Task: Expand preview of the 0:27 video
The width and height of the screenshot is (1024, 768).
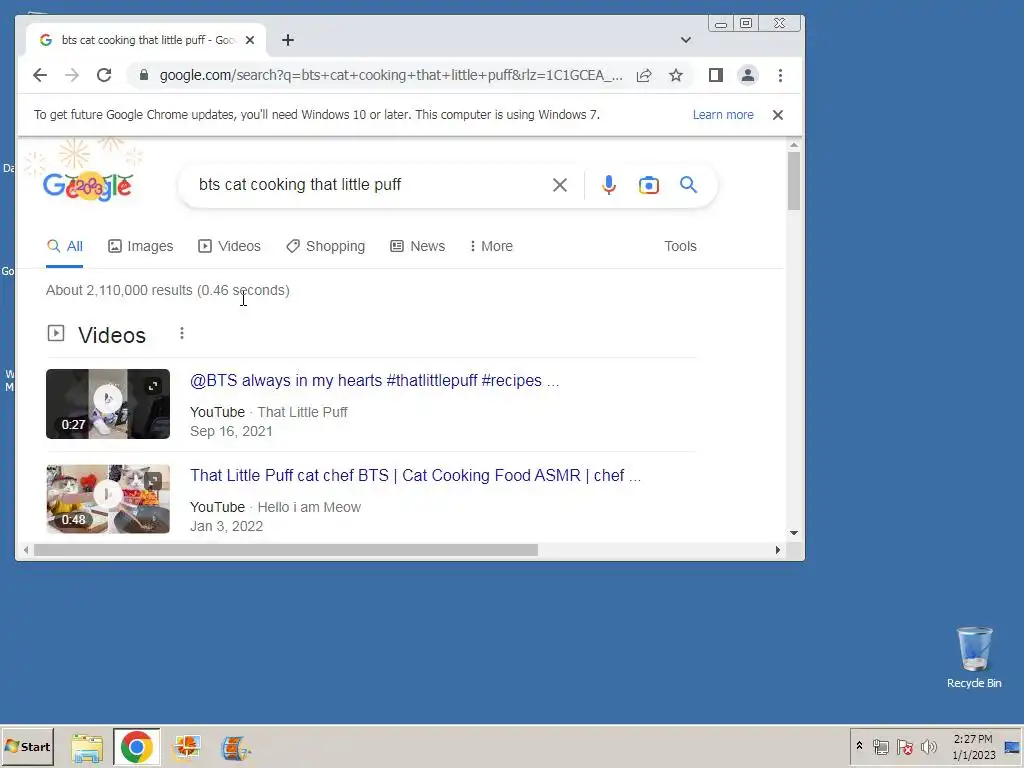Action: [153, 386]
